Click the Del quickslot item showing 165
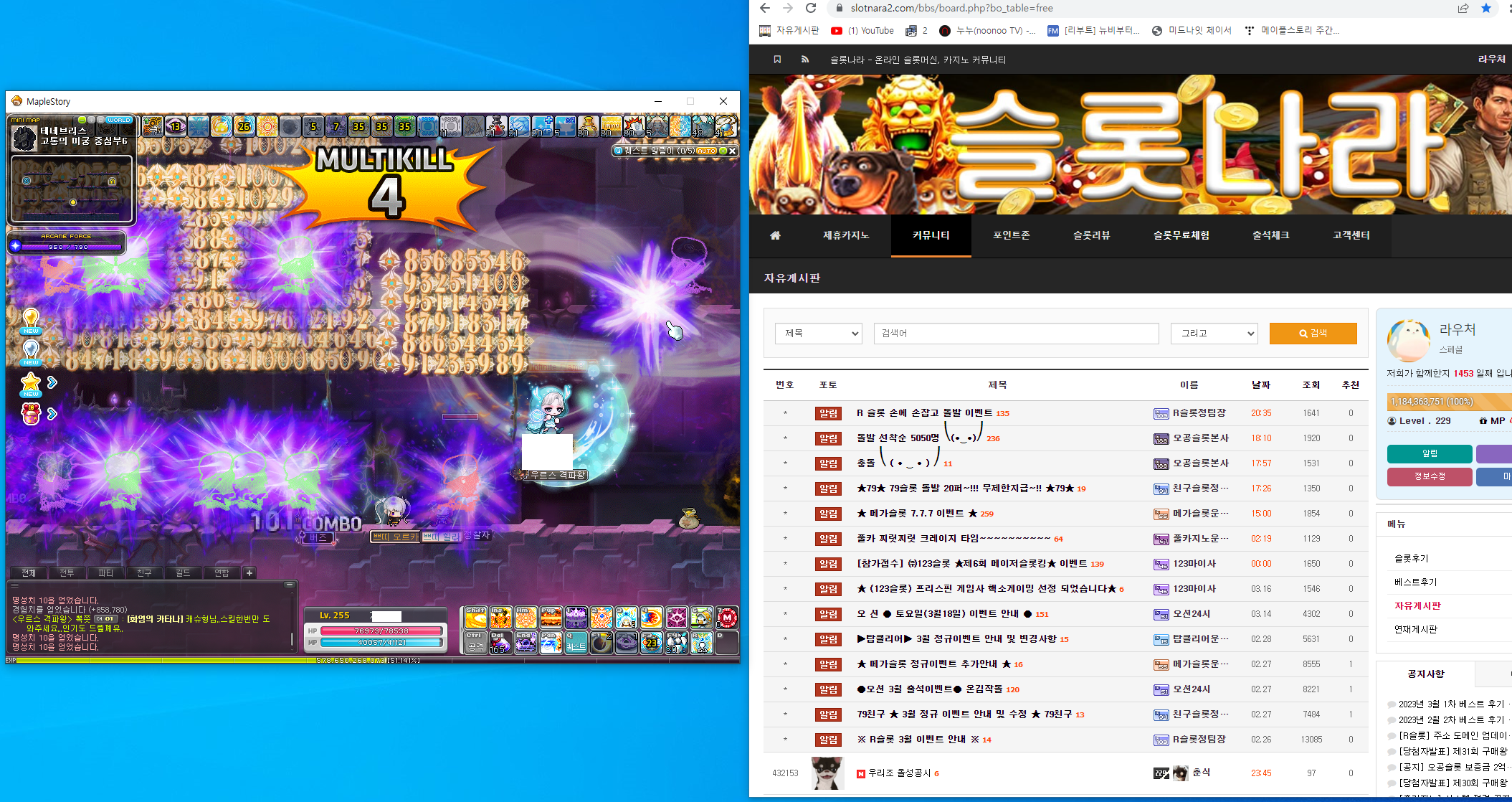The width and height of the screenshot is (1512, 802). tap(500, 642)
